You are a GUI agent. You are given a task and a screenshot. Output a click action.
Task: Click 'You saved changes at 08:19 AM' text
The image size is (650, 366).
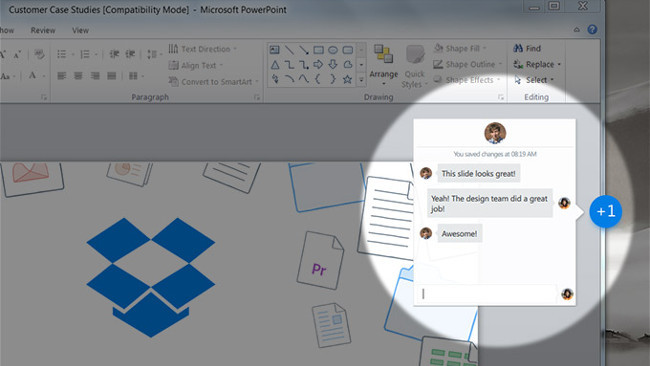(x=495, y=154)
